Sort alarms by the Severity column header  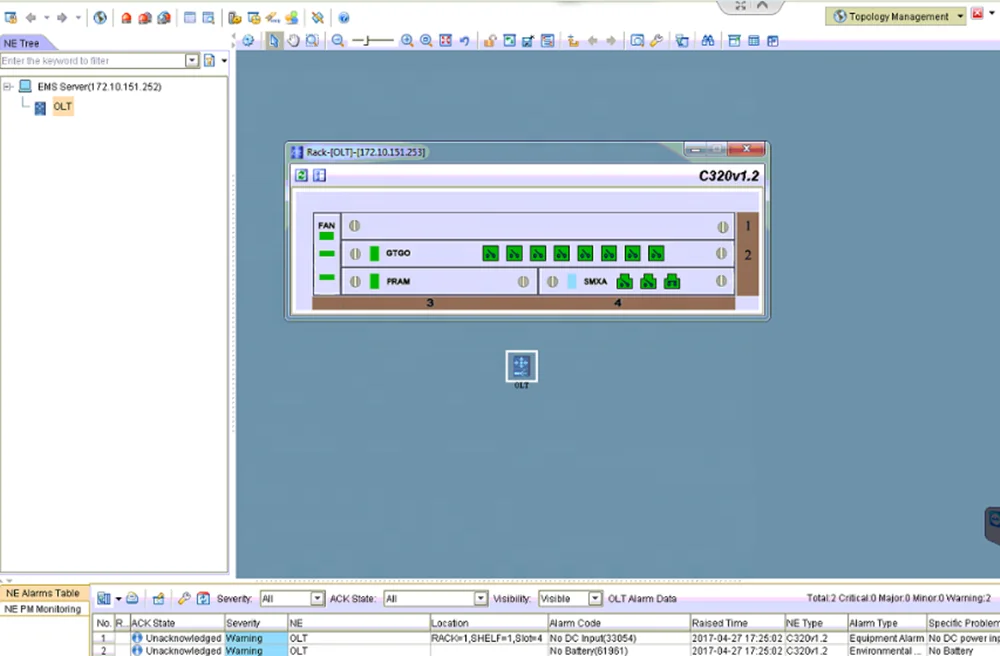click(256, 623)
